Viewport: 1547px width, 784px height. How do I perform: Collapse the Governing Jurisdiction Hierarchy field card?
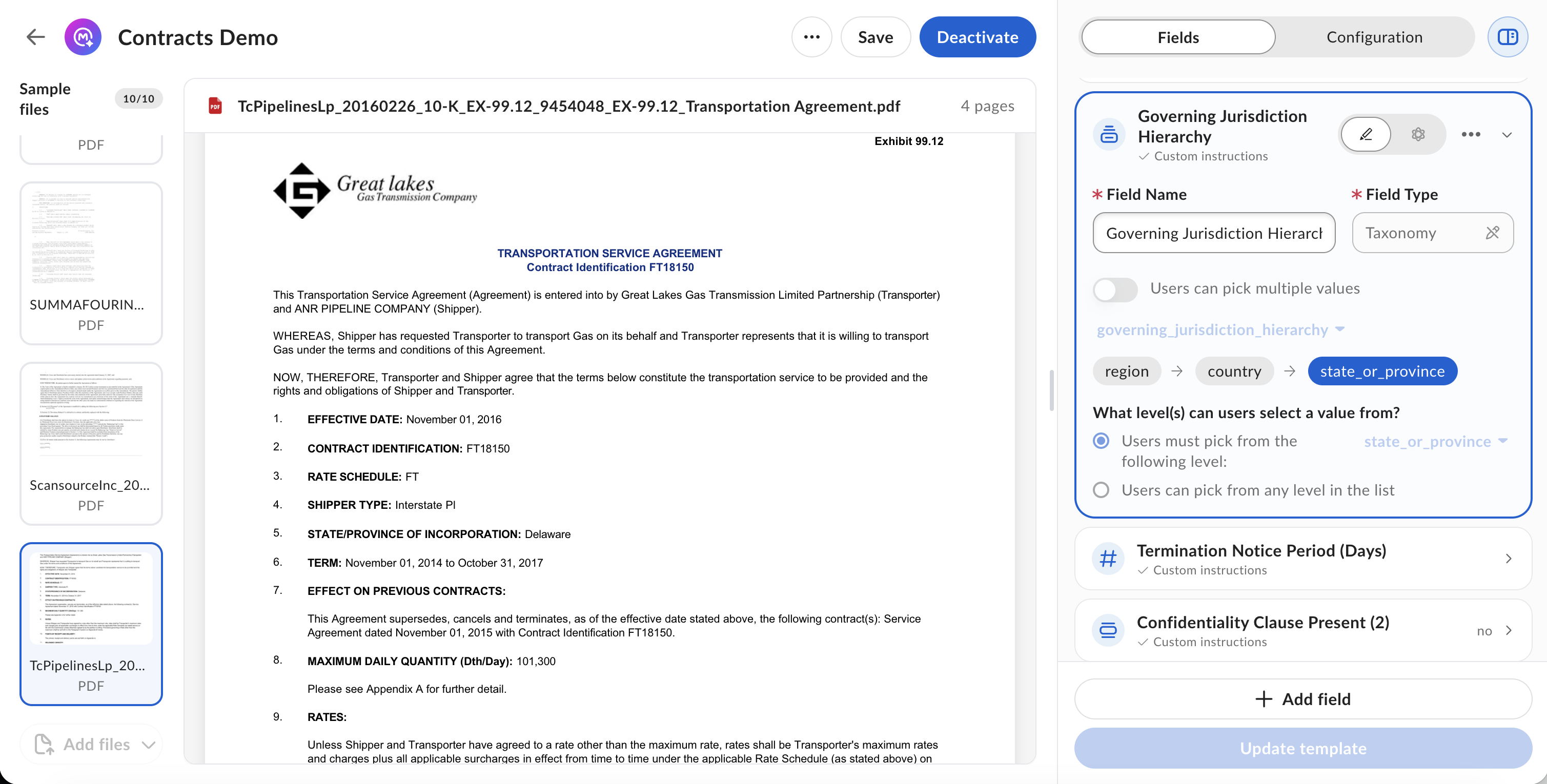coord(1507,134)
